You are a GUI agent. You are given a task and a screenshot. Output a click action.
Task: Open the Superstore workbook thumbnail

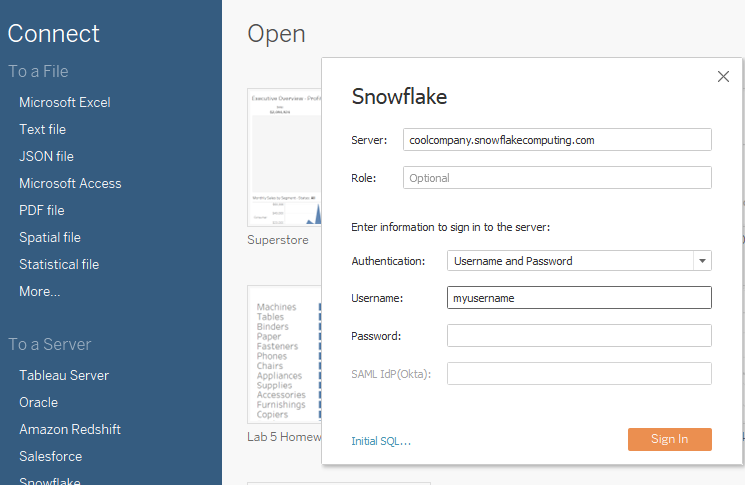(x=285, y=157)
